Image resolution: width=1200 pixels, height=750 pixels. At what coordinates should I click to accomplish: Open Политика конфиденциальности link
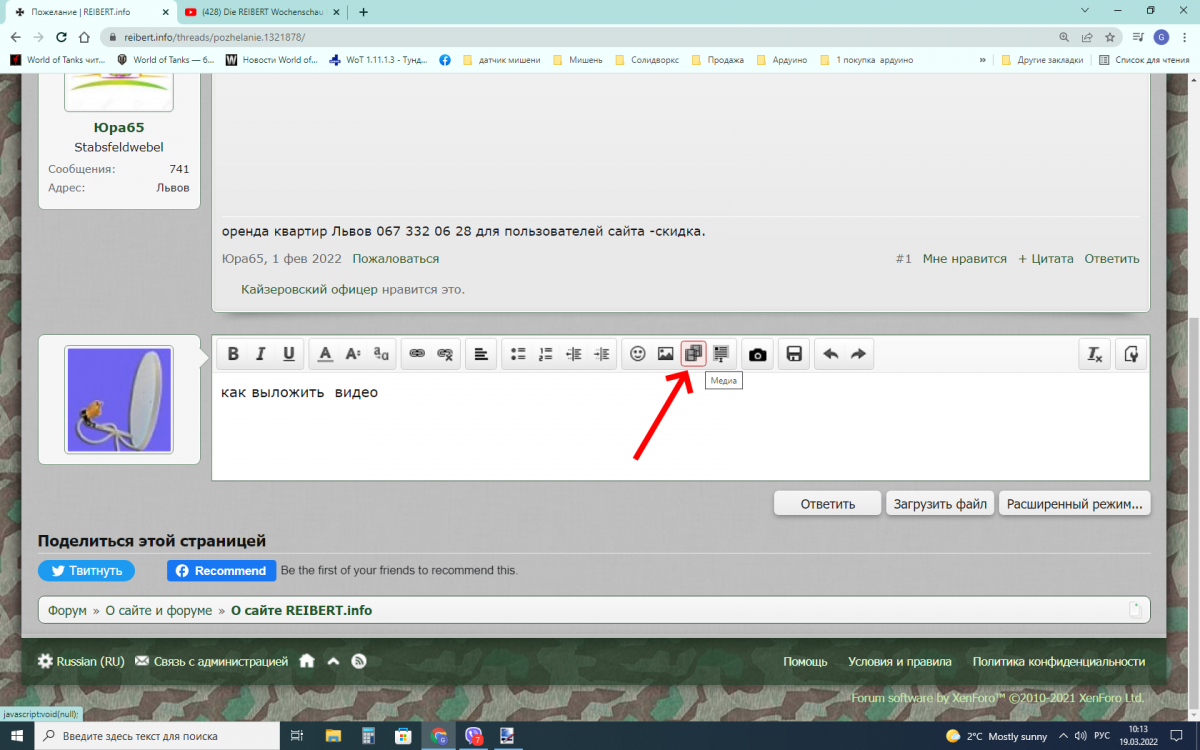click(1059, 661)
